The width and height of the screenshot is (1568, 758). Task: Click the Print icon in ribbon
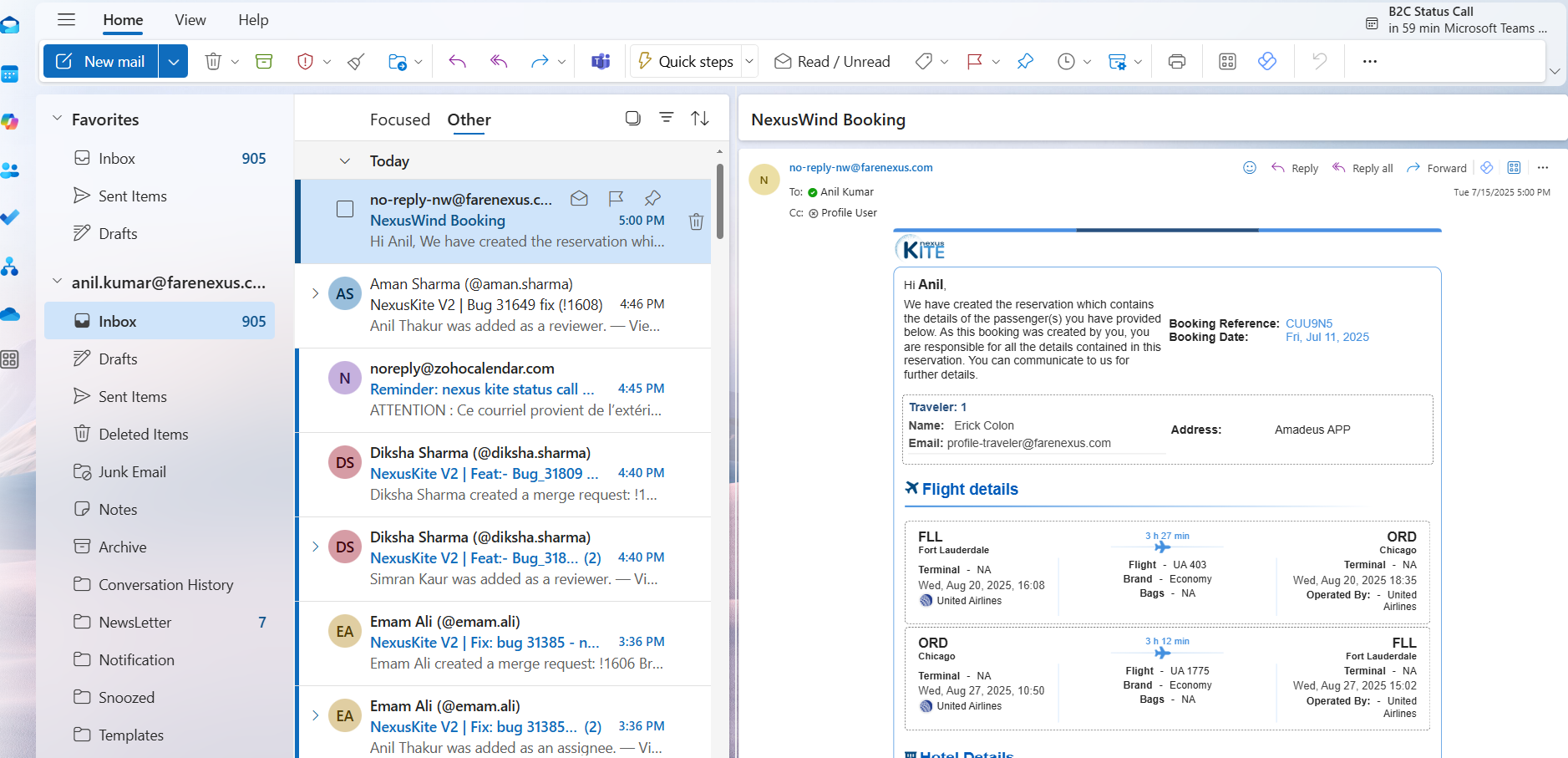1177,61
